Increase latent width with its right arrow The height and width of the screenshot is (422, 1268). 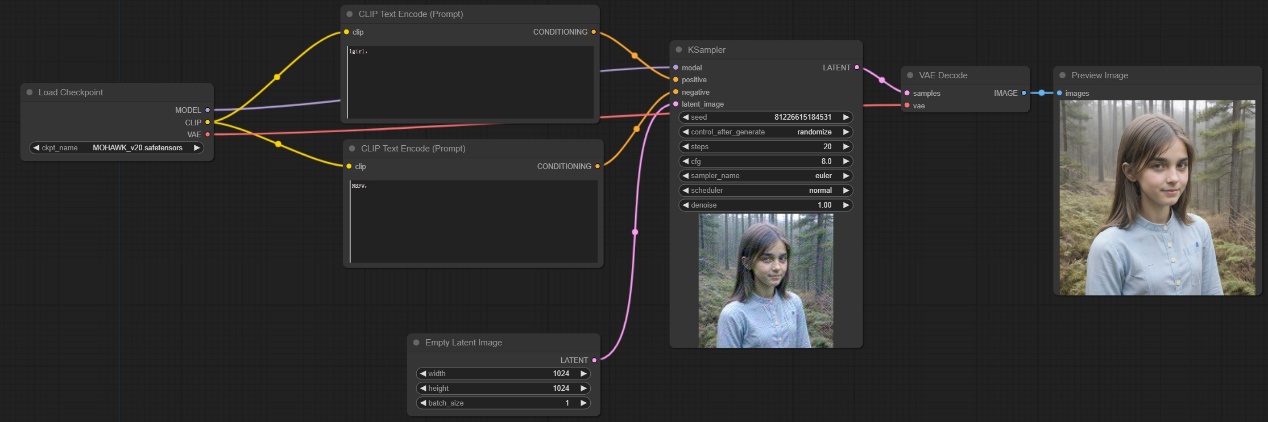583,373
